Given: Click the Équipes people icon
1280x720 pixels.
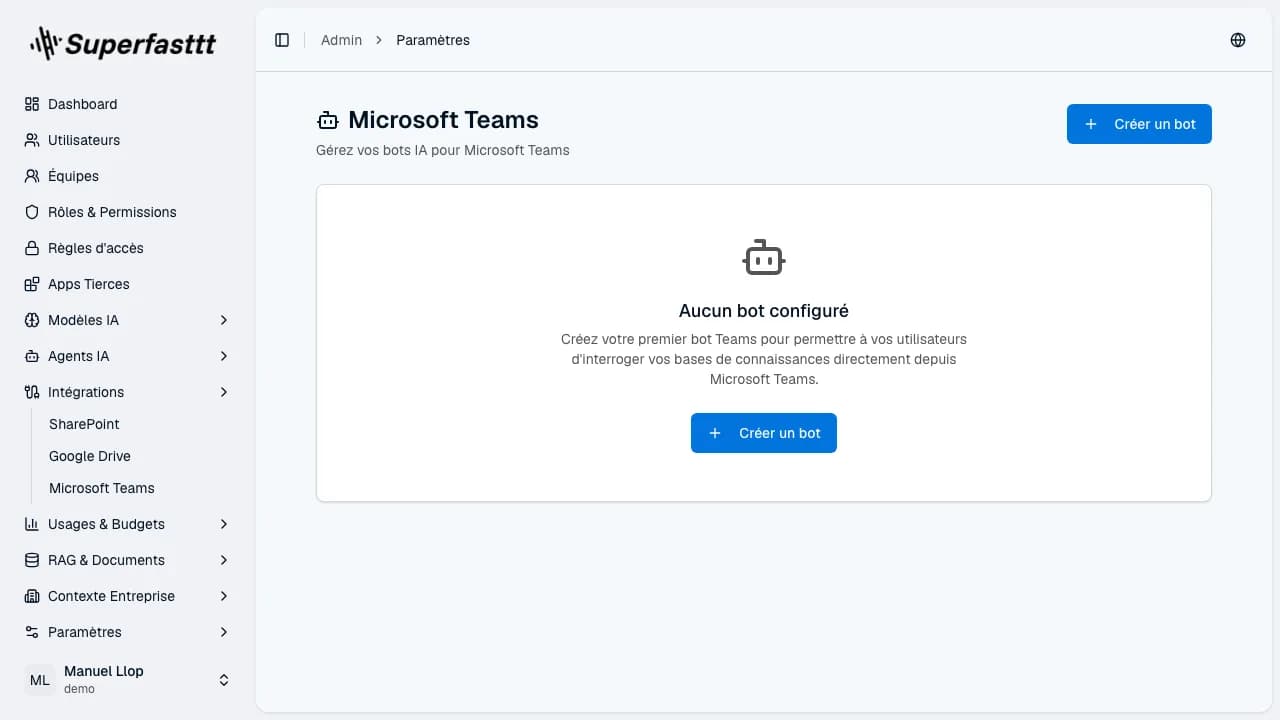Looking at the screenshot, I should [32, 176].
